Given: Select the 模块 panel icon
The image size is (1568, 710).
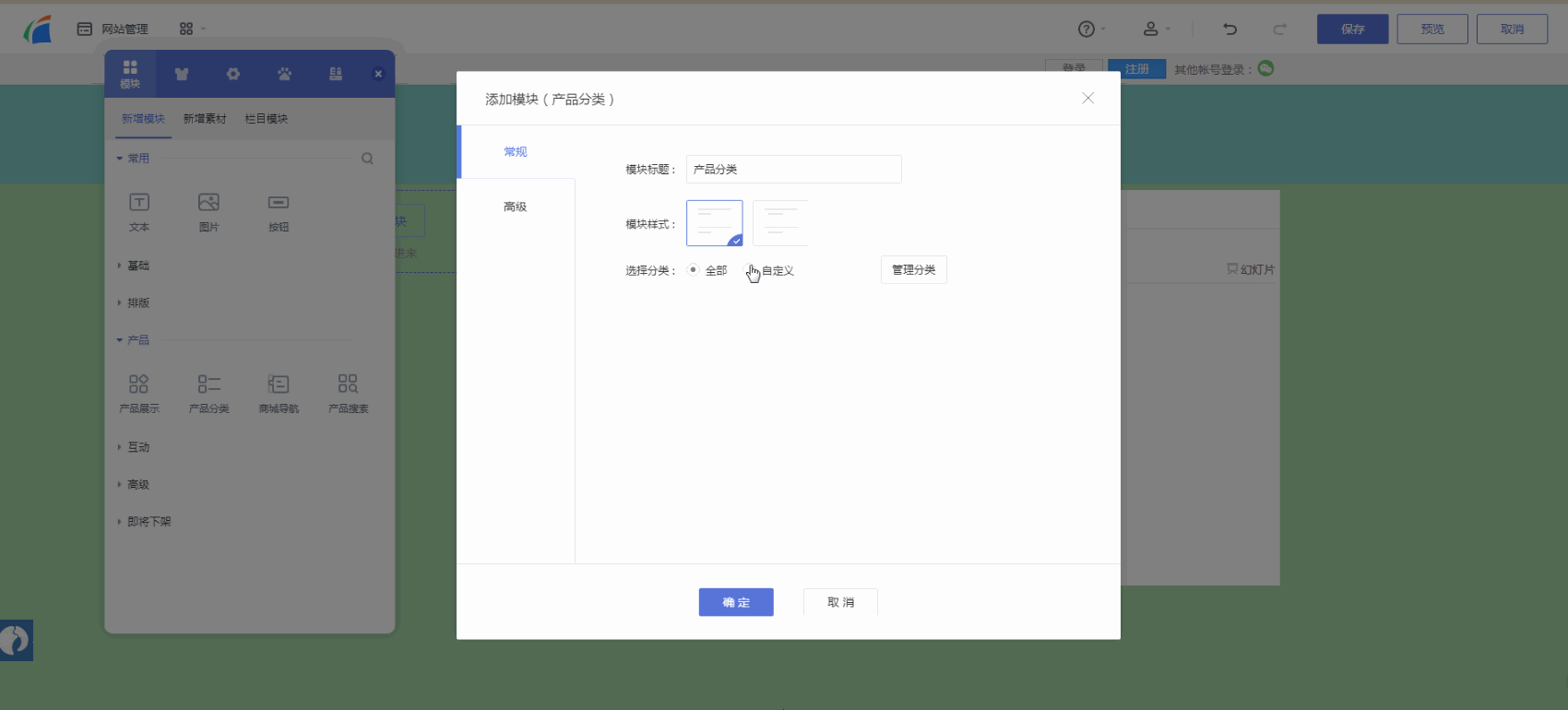Looking at the screenshot, I should (130, 74).
